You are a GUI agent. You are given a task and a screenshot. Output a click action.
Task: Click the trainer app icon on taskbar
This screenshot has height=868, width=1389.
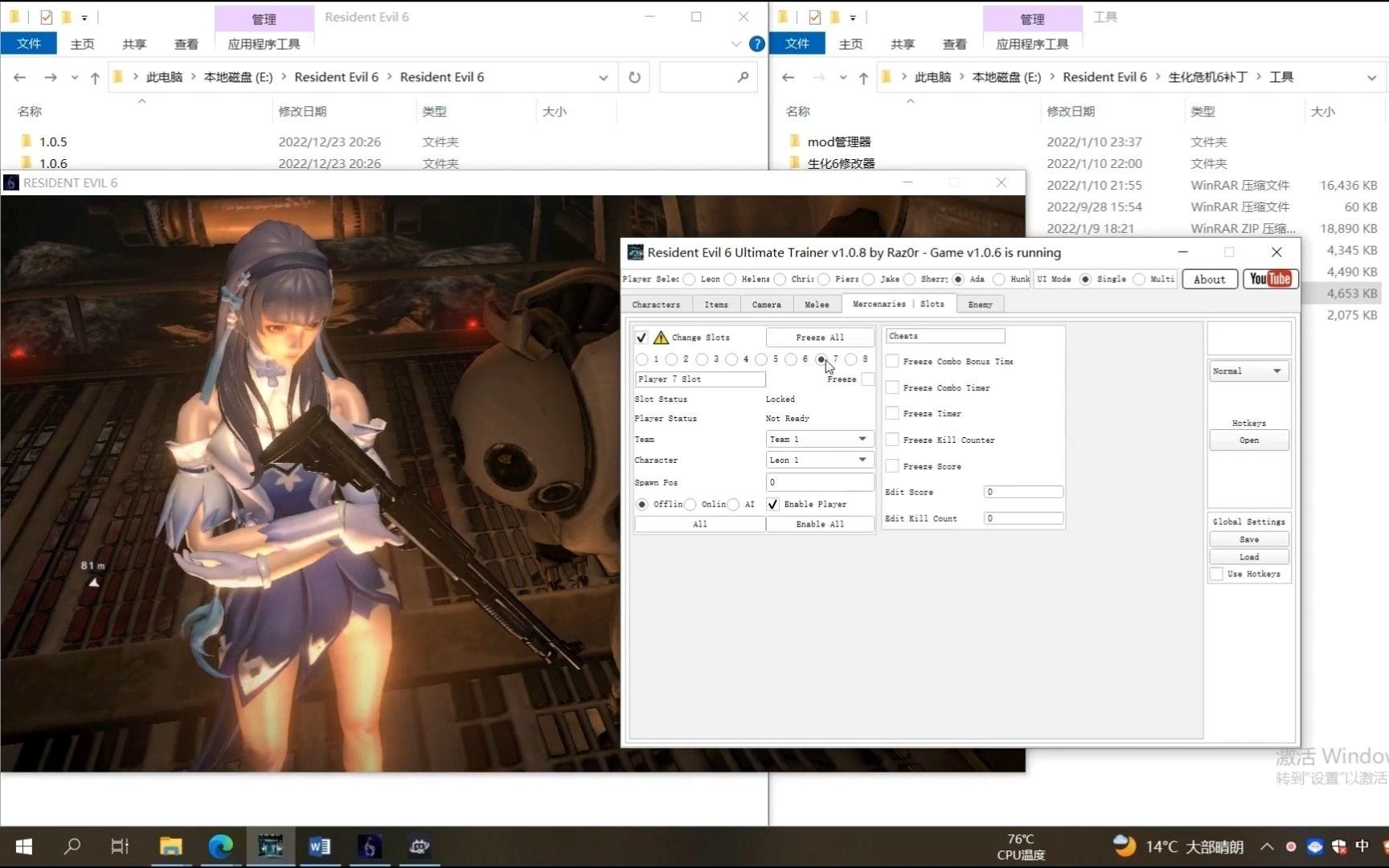point(270,846)
